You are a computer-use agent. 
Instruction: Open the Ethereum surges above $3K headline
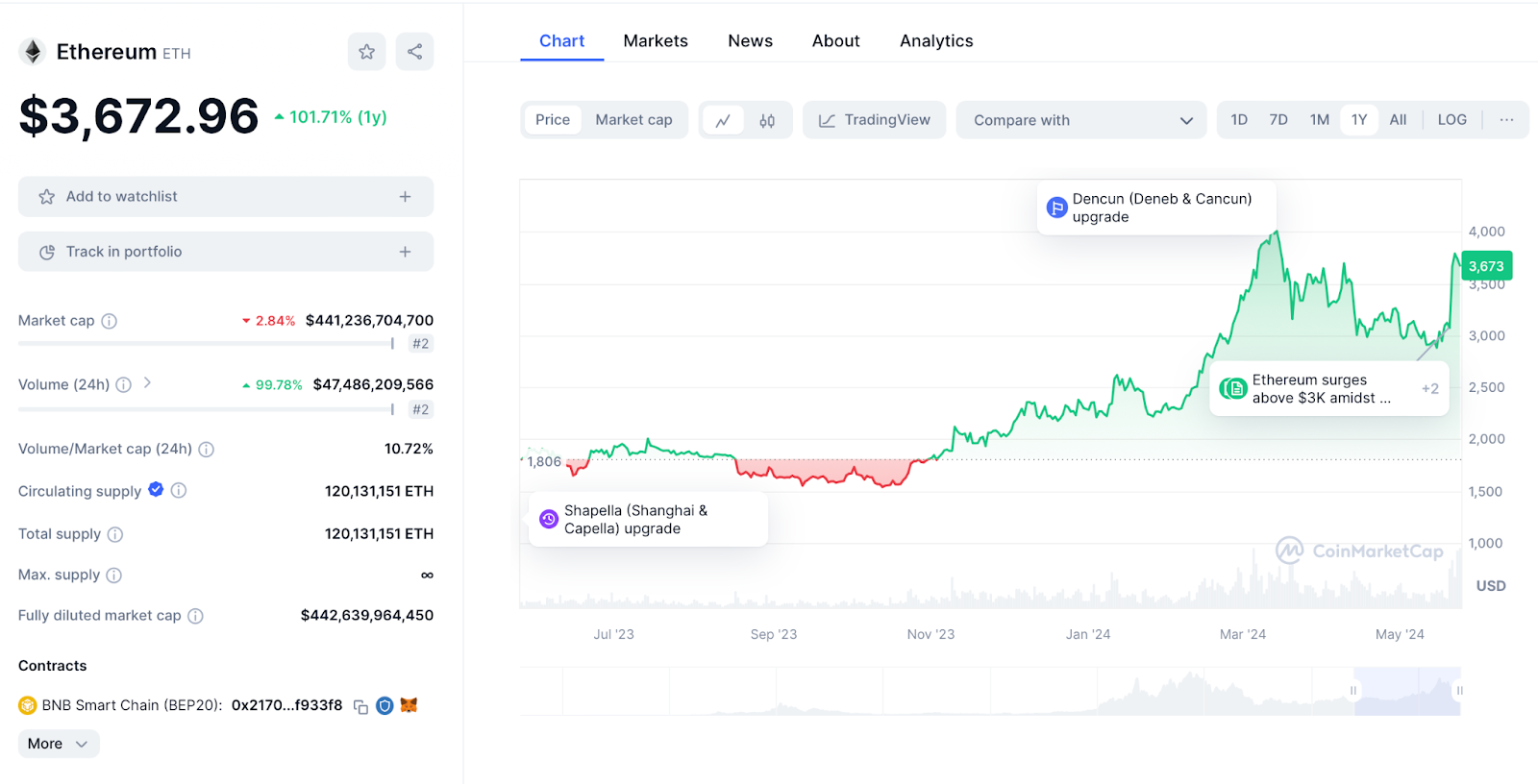[1321, 389]
